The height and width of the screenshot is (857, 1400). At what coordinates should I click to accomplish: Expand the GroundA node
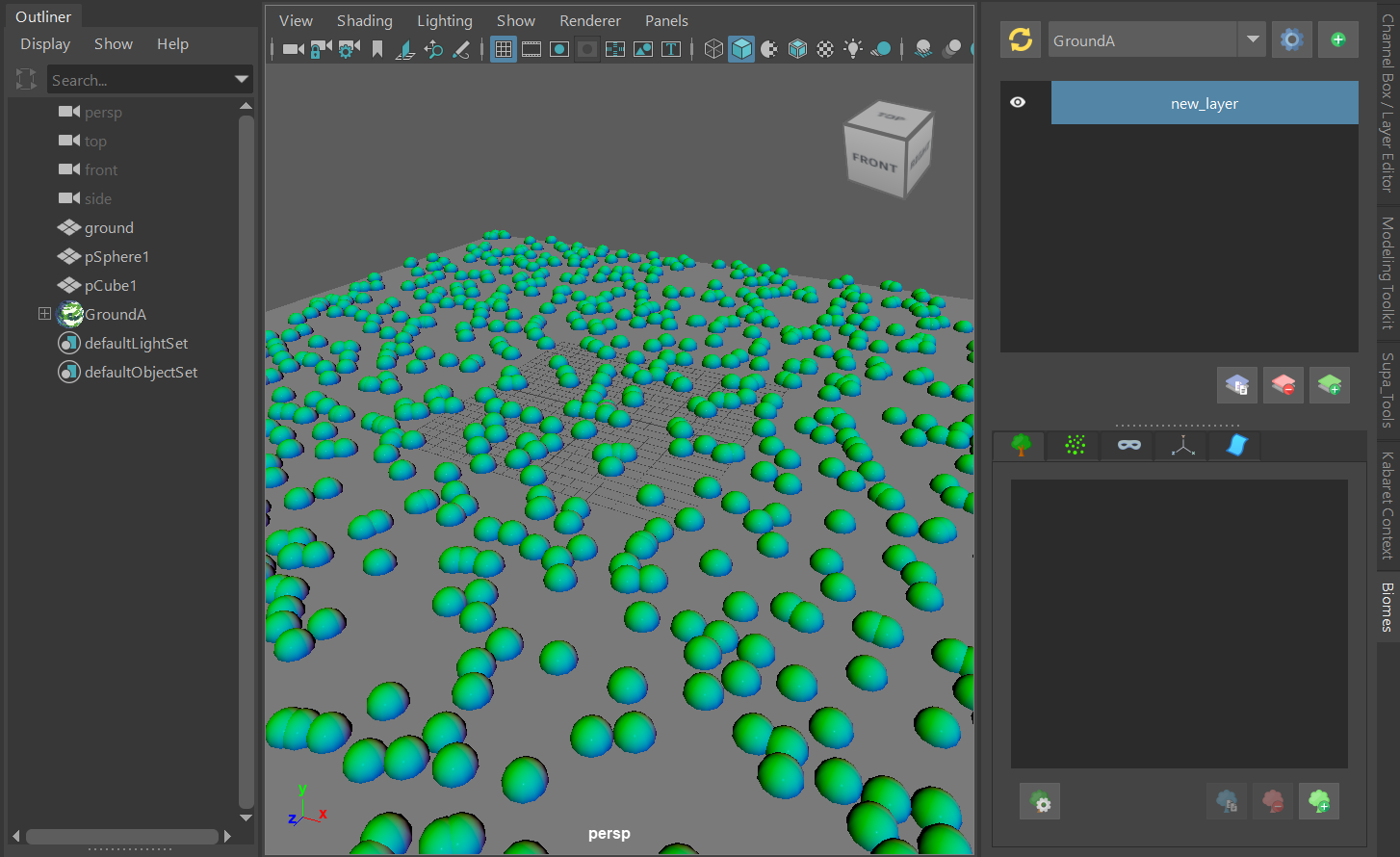coord(44,314)
